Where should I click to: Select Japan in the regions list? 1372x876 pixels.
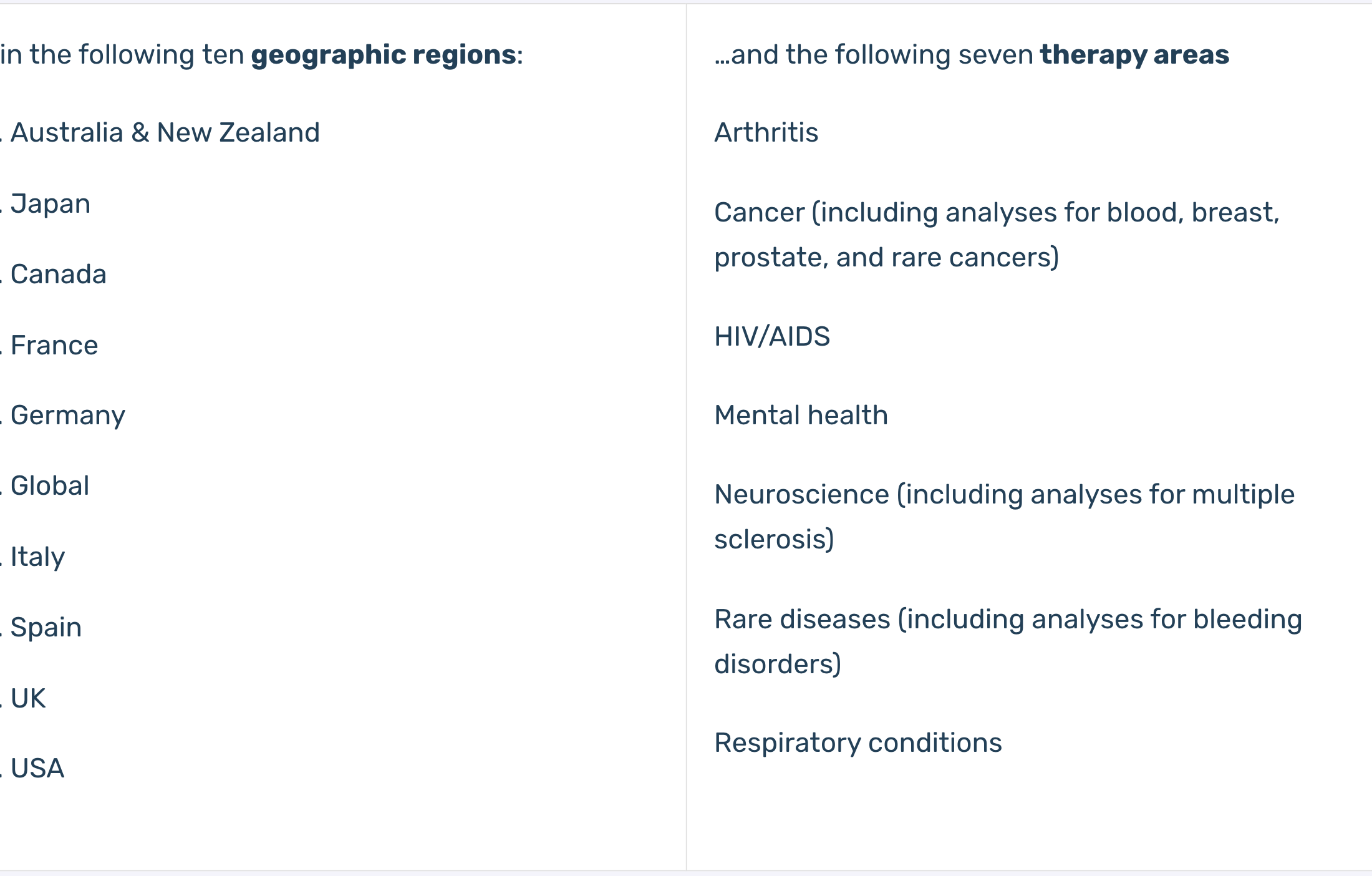coord(51,205)
